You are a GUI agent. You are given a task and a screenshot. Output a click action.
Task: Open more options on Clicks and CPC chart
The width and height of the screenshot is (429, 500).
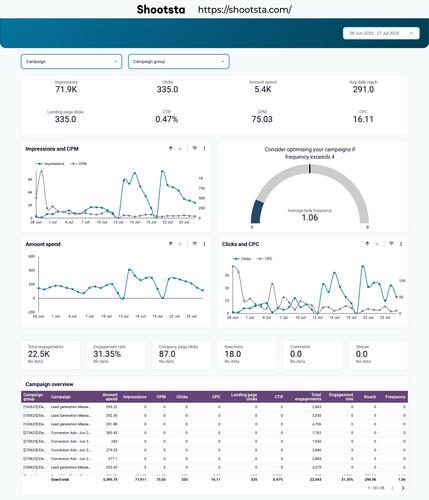tap(401, 244)
